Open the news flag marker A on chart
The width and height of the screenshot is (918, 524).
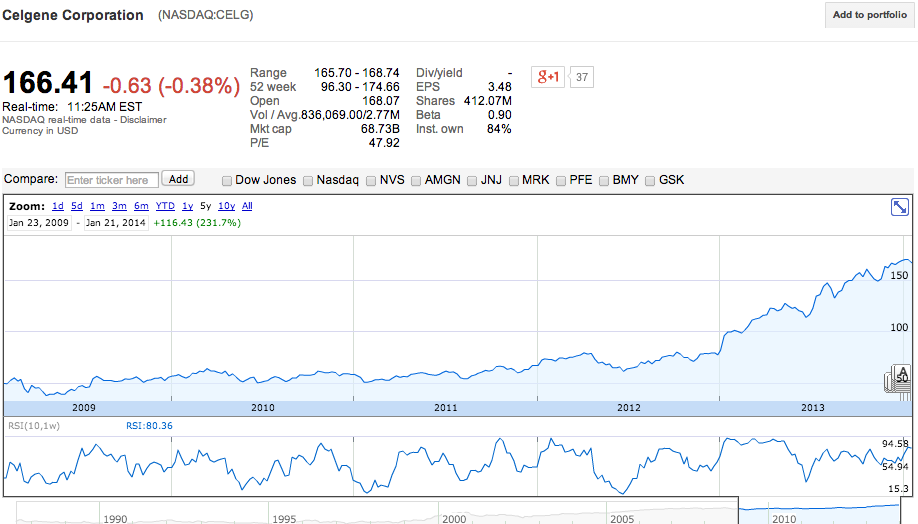(903, 372)
